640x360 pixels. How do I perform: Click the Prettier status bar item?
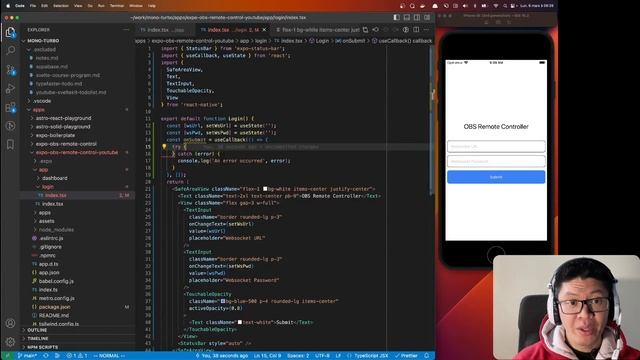407,356
